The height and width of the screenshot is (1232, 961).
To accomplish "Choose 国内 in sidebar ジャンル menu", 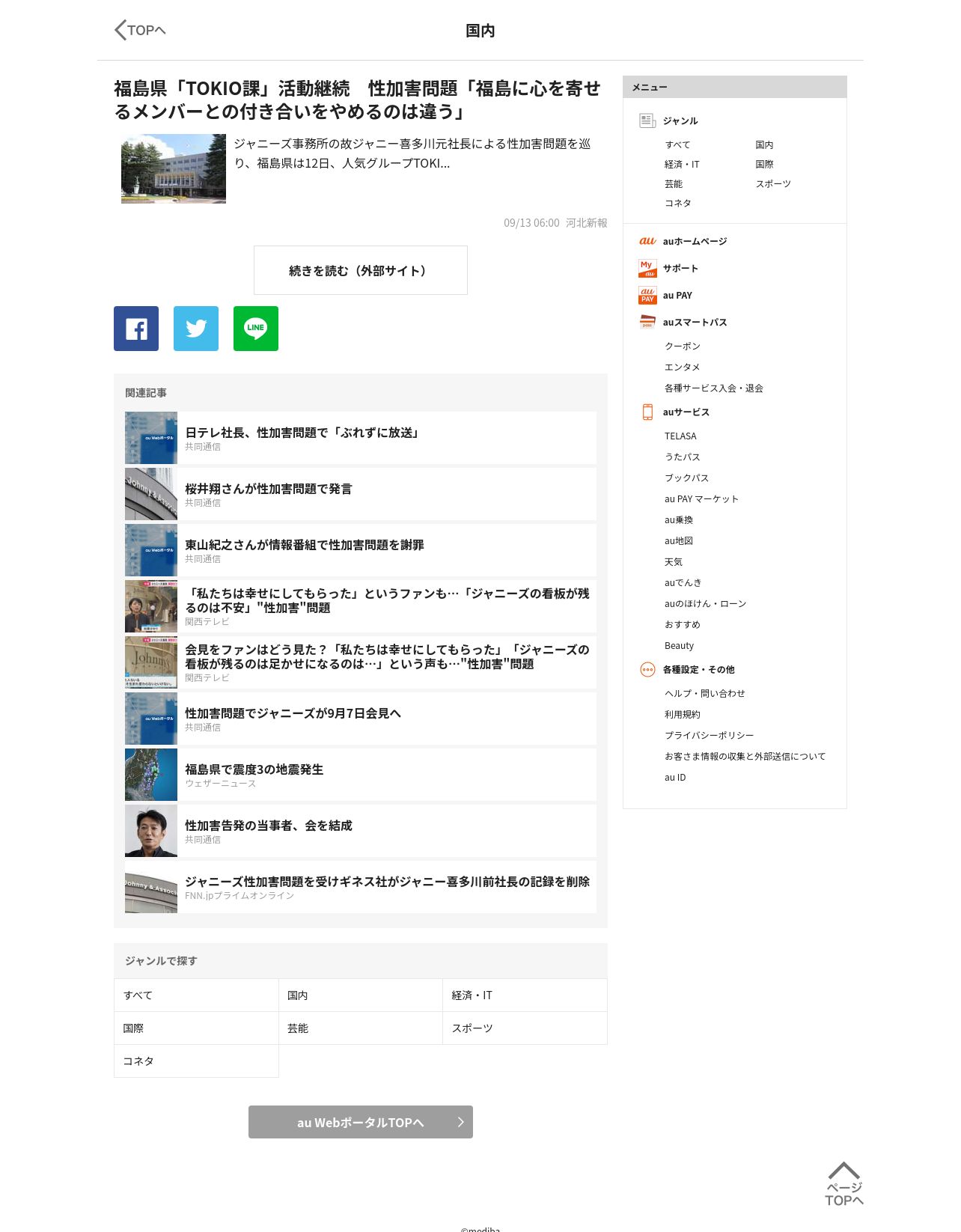I will click(x=764, y=144).
